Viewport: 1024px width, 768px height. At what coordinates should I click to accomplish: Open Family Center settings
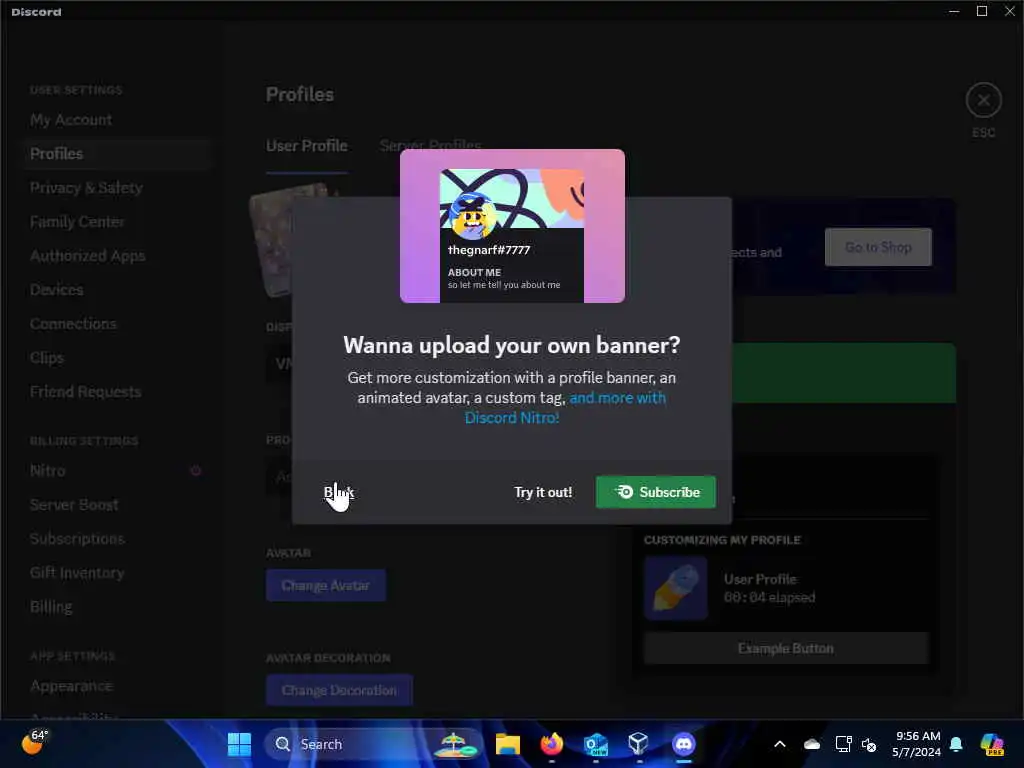click(x=76, y=221)
